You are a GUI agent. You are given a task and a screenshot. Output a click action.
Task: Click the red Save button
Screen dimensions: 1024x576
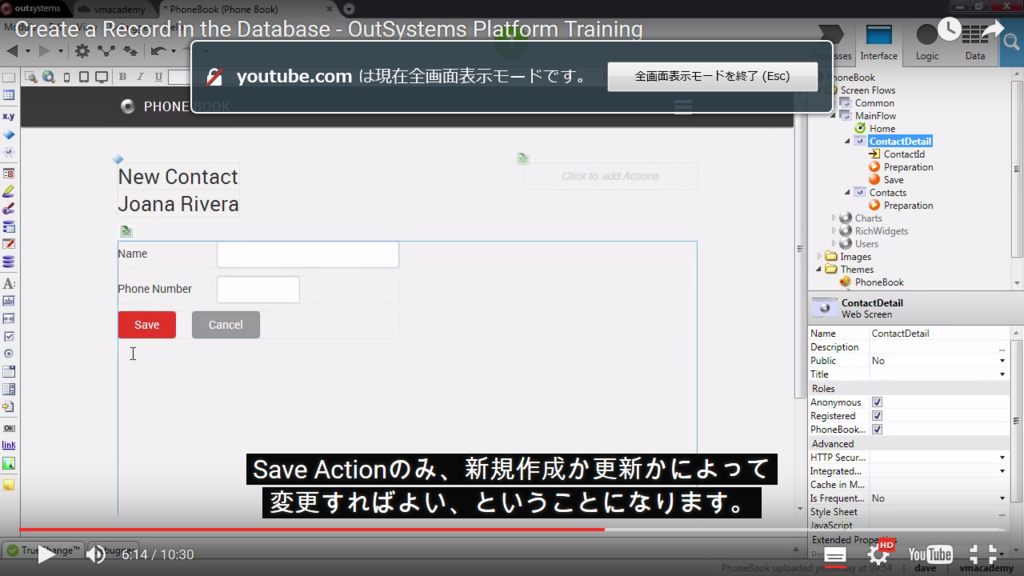coord(147,325)
